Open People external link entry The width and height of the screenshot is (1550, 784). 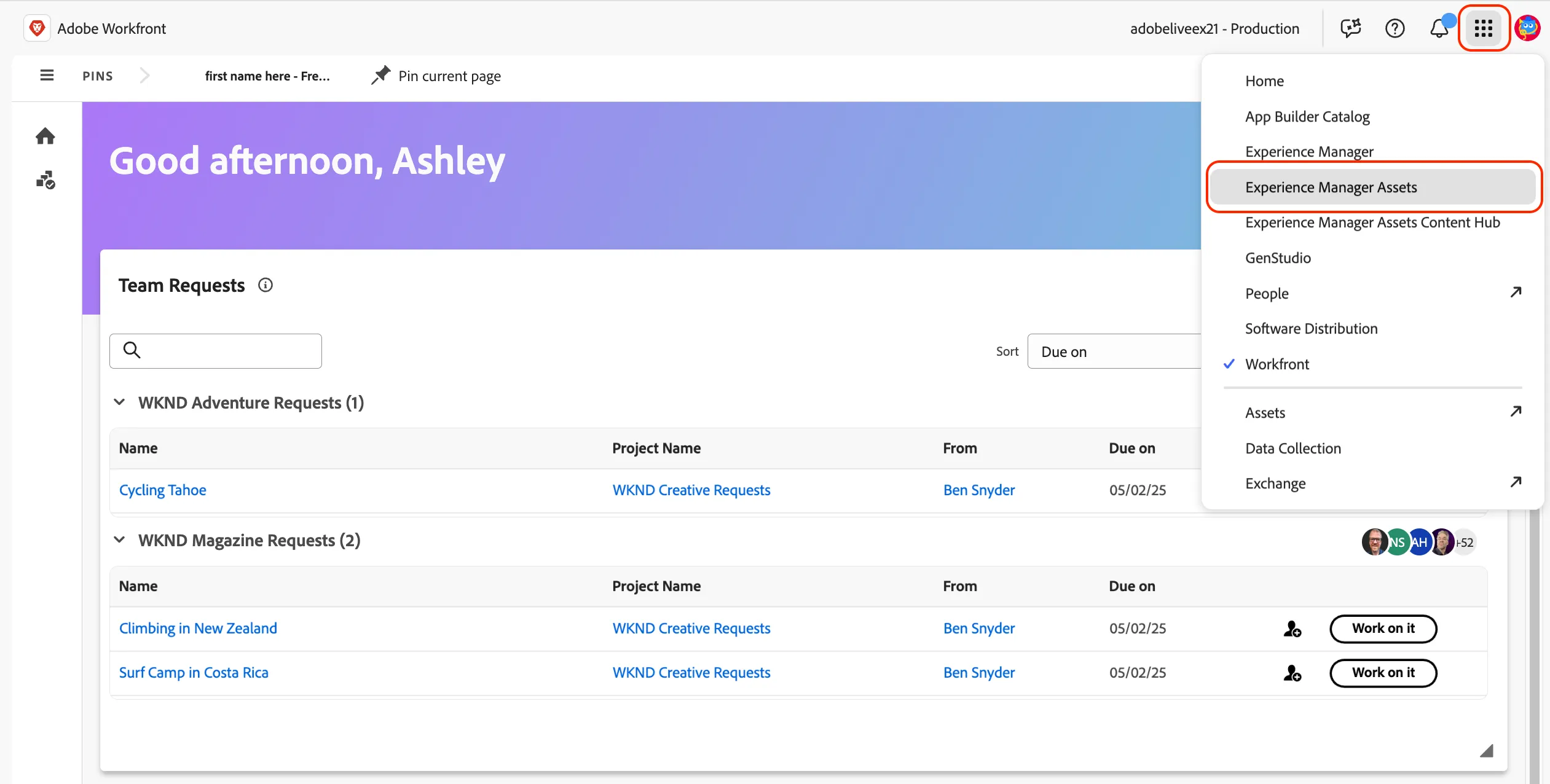click(x=1373, y=294)
